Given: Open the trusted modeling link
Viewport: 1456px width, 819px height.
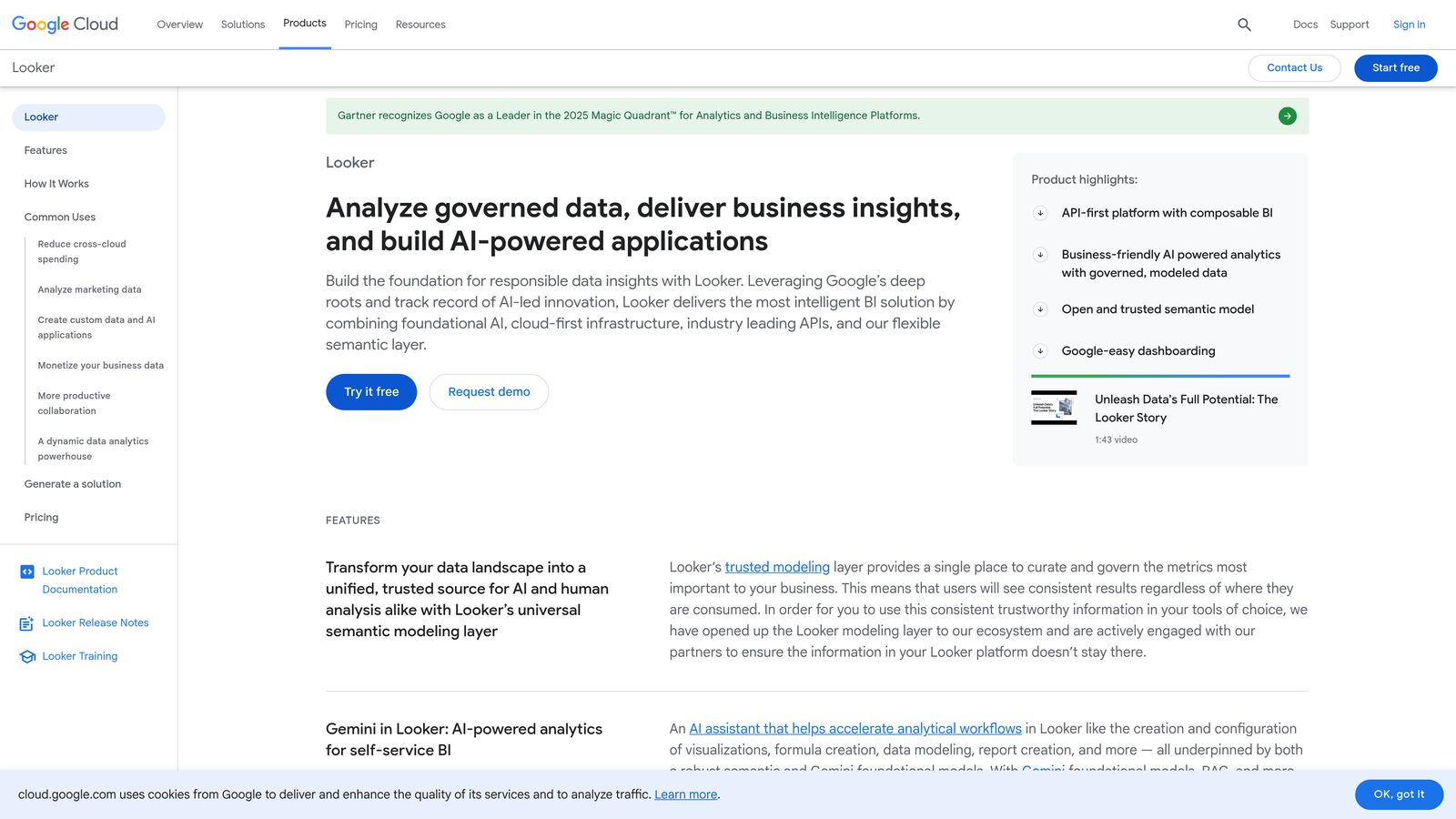Looking at the screenshot, I should click(x=777, y=567).
